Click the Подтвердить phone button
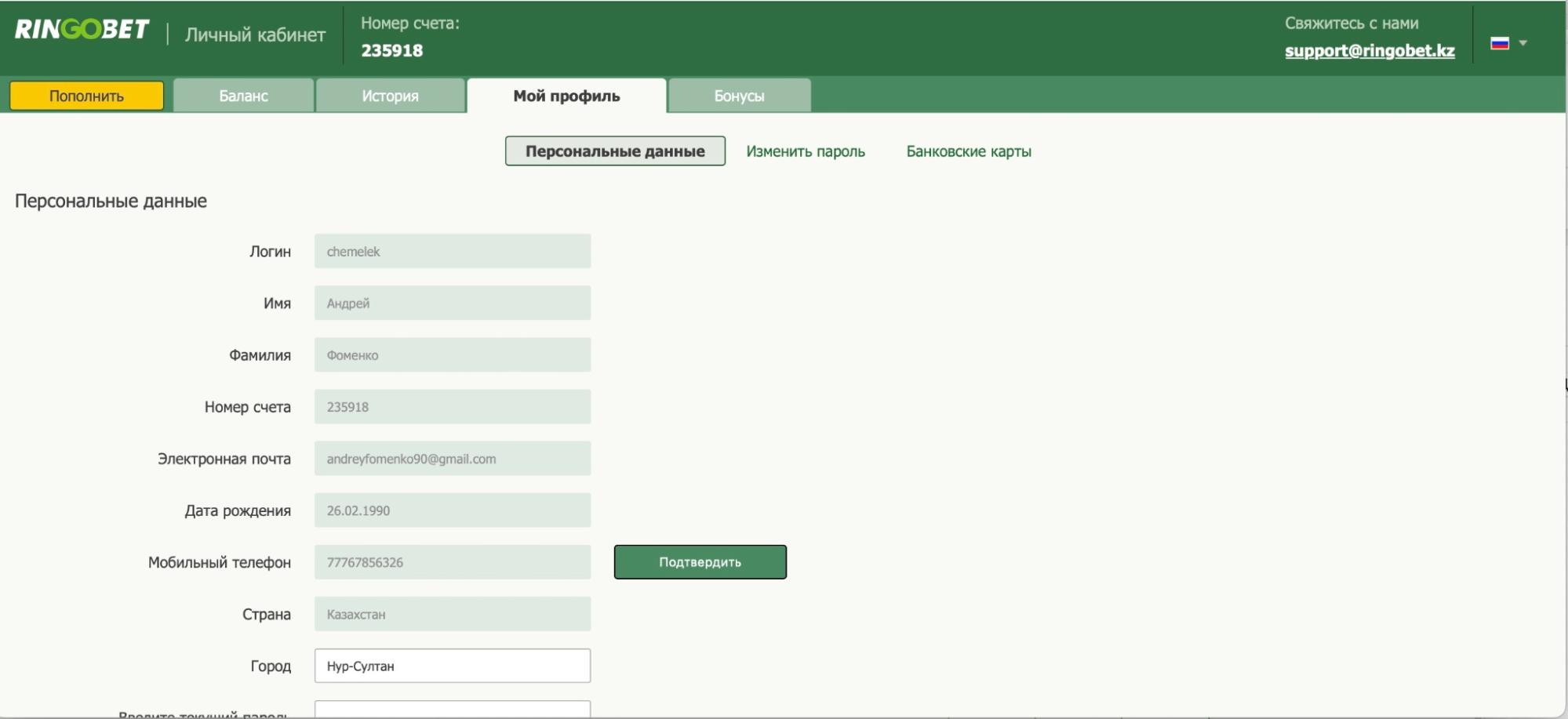 point(700,562)
